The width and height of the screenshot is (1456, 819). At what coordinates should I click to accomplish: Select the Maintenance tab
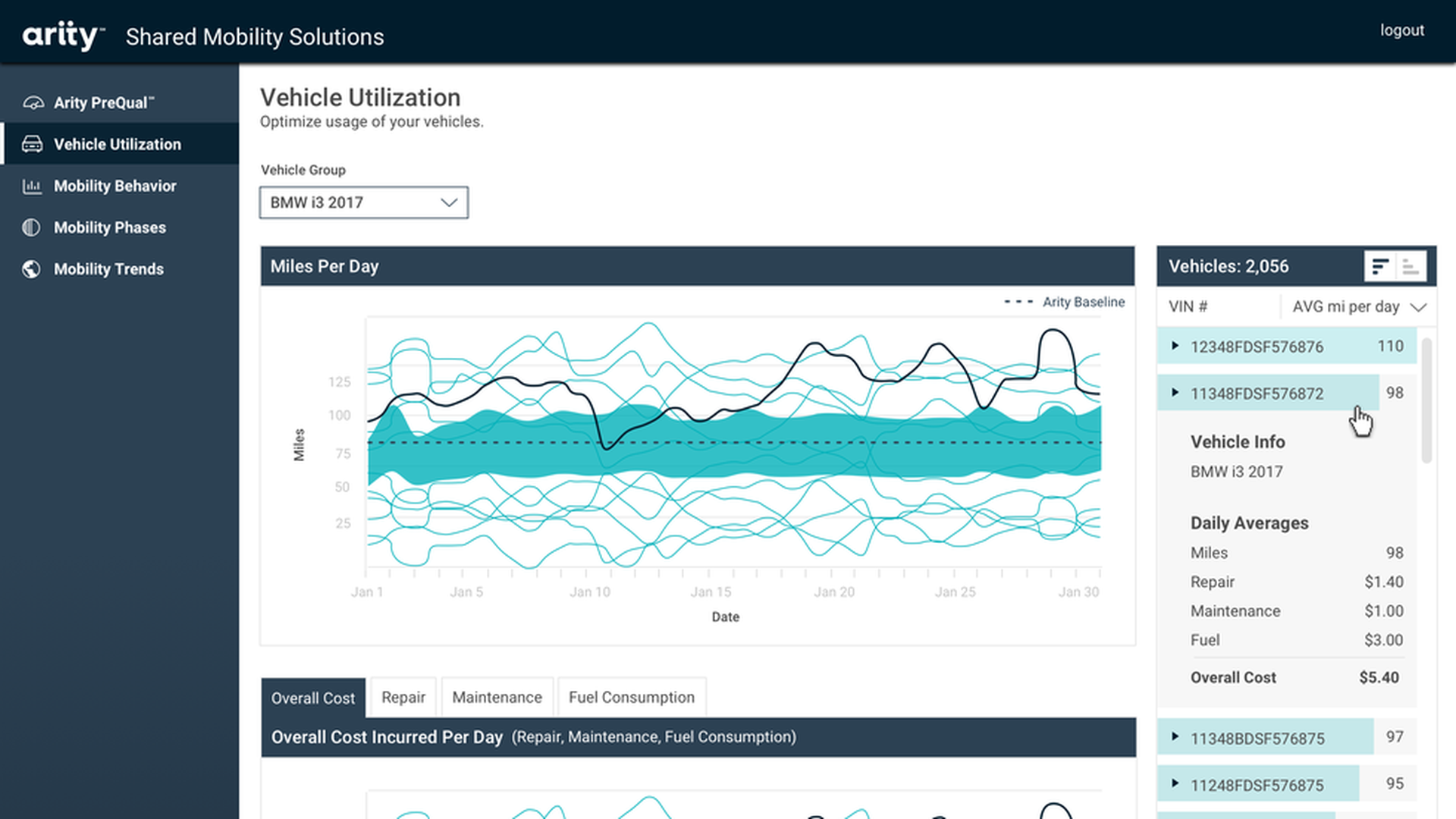(x=497, y=697)
